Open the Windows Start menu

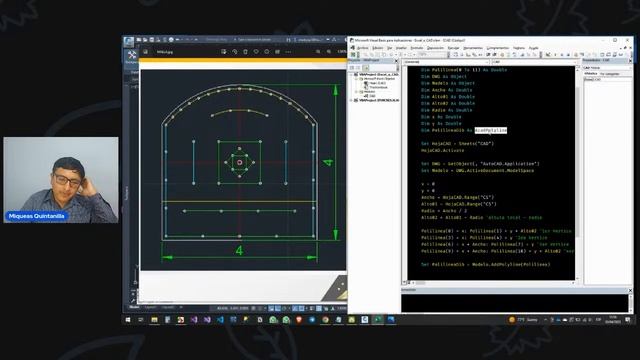coord(128,320)
